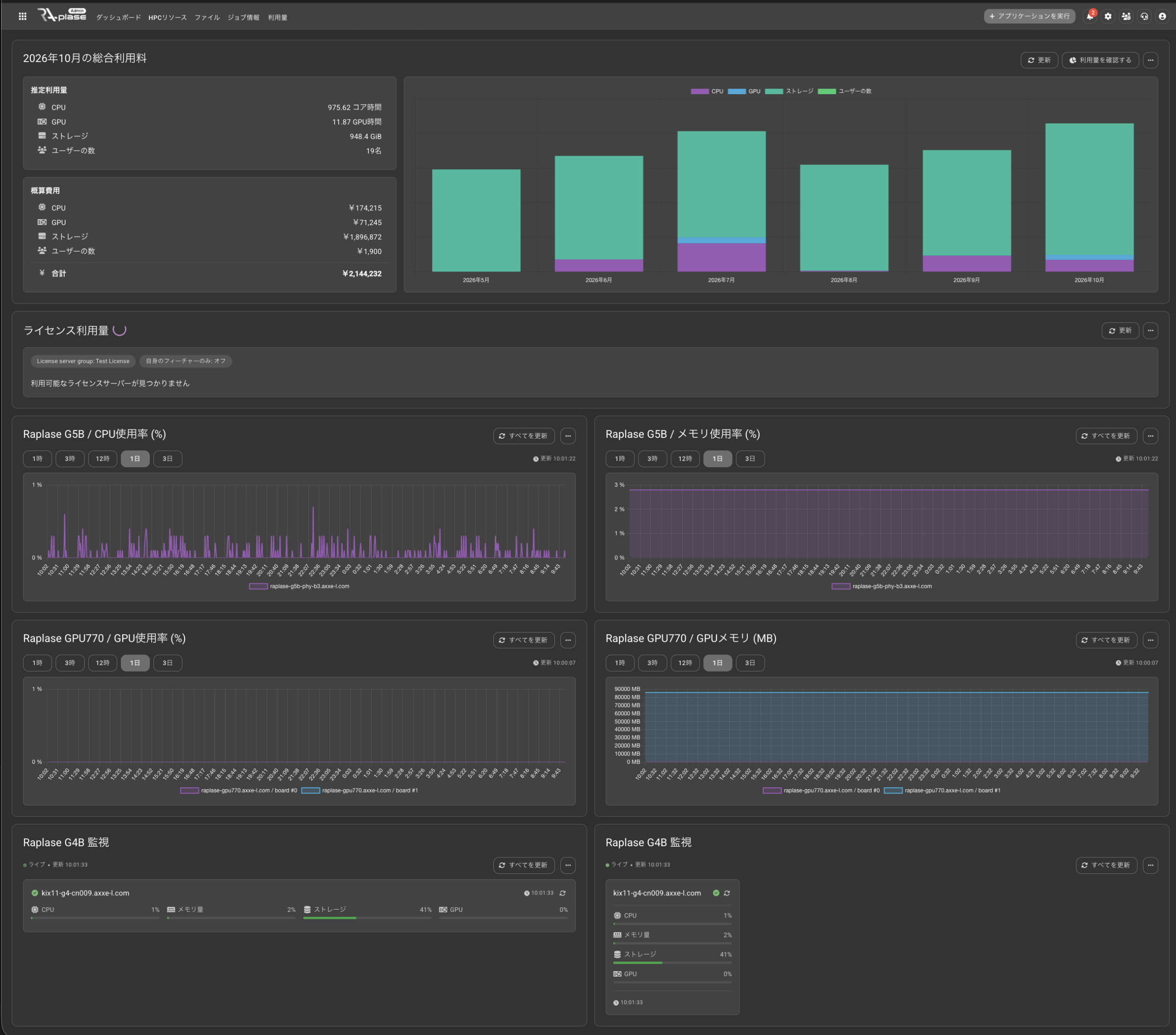Click すべてを更新 on G5B CPU使用率 chart
This screenshot has width=1176, height=1035.
[x=524, y=435]
